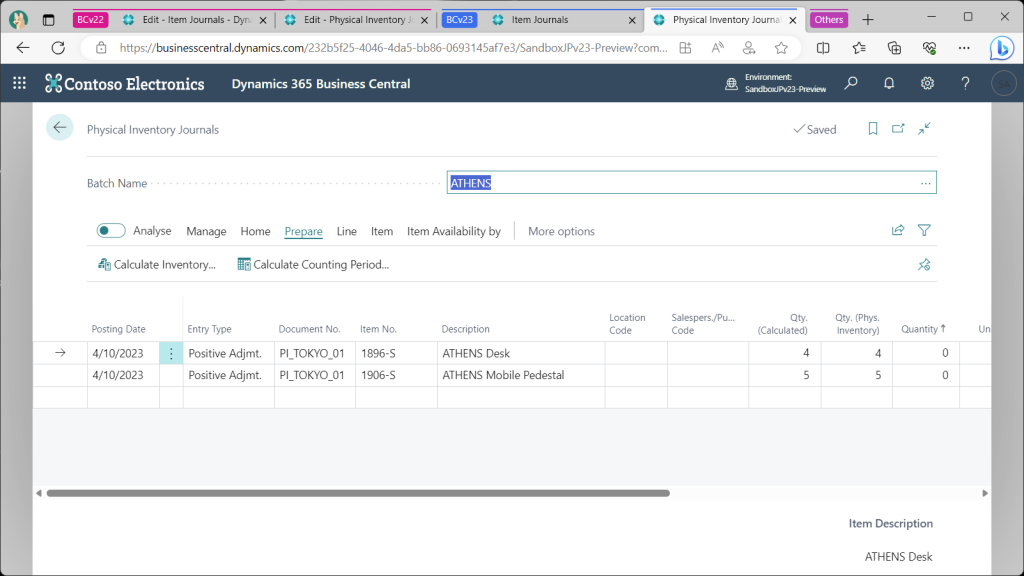Open the filter pane funnel icon
This screenshot has height=576, width=1024.
[x=924, y=230]
